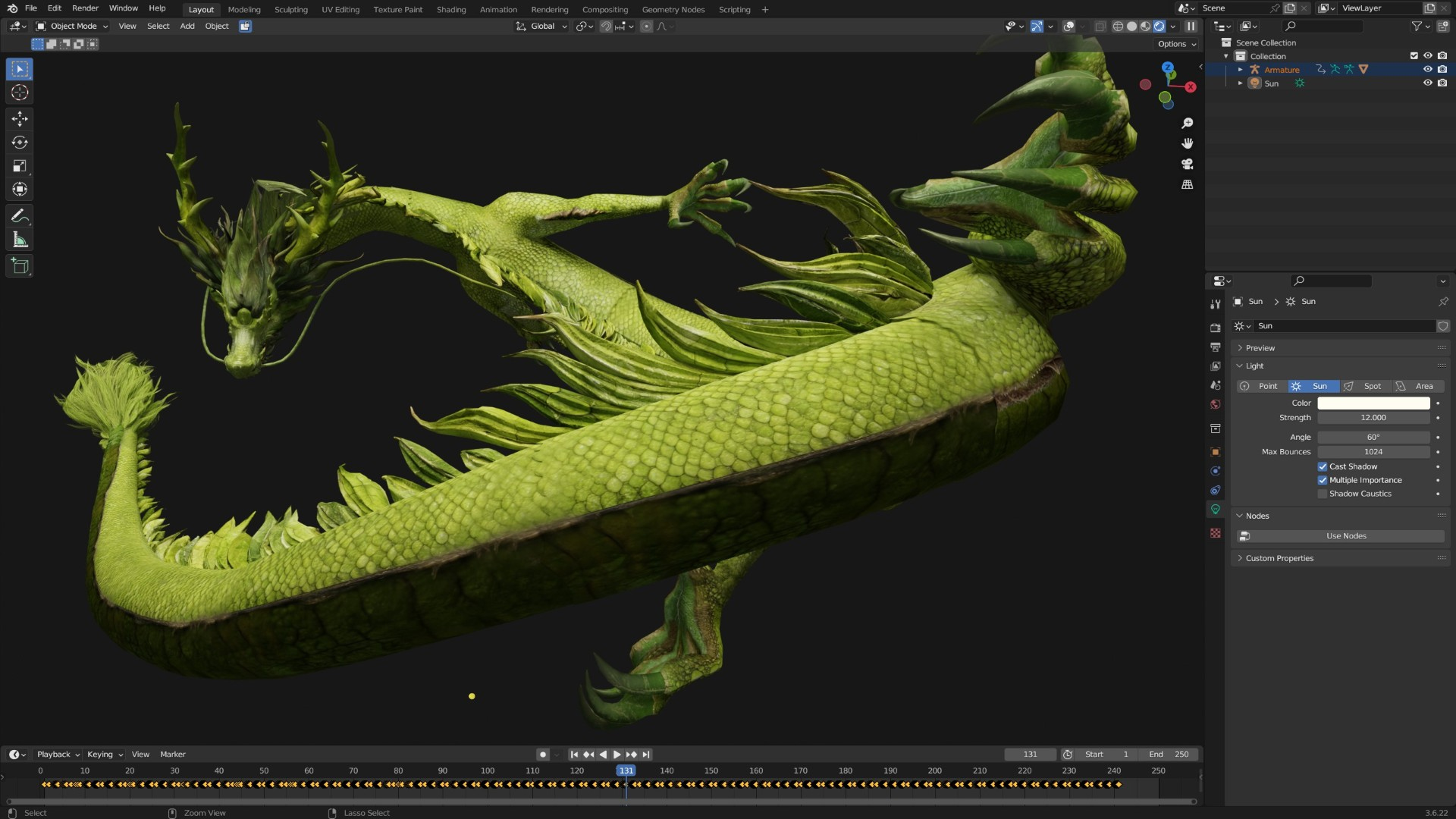This screenshot has height=819, width=1456.
Task: Open the Physics properties tab icon
Action: pos(1216,471)
